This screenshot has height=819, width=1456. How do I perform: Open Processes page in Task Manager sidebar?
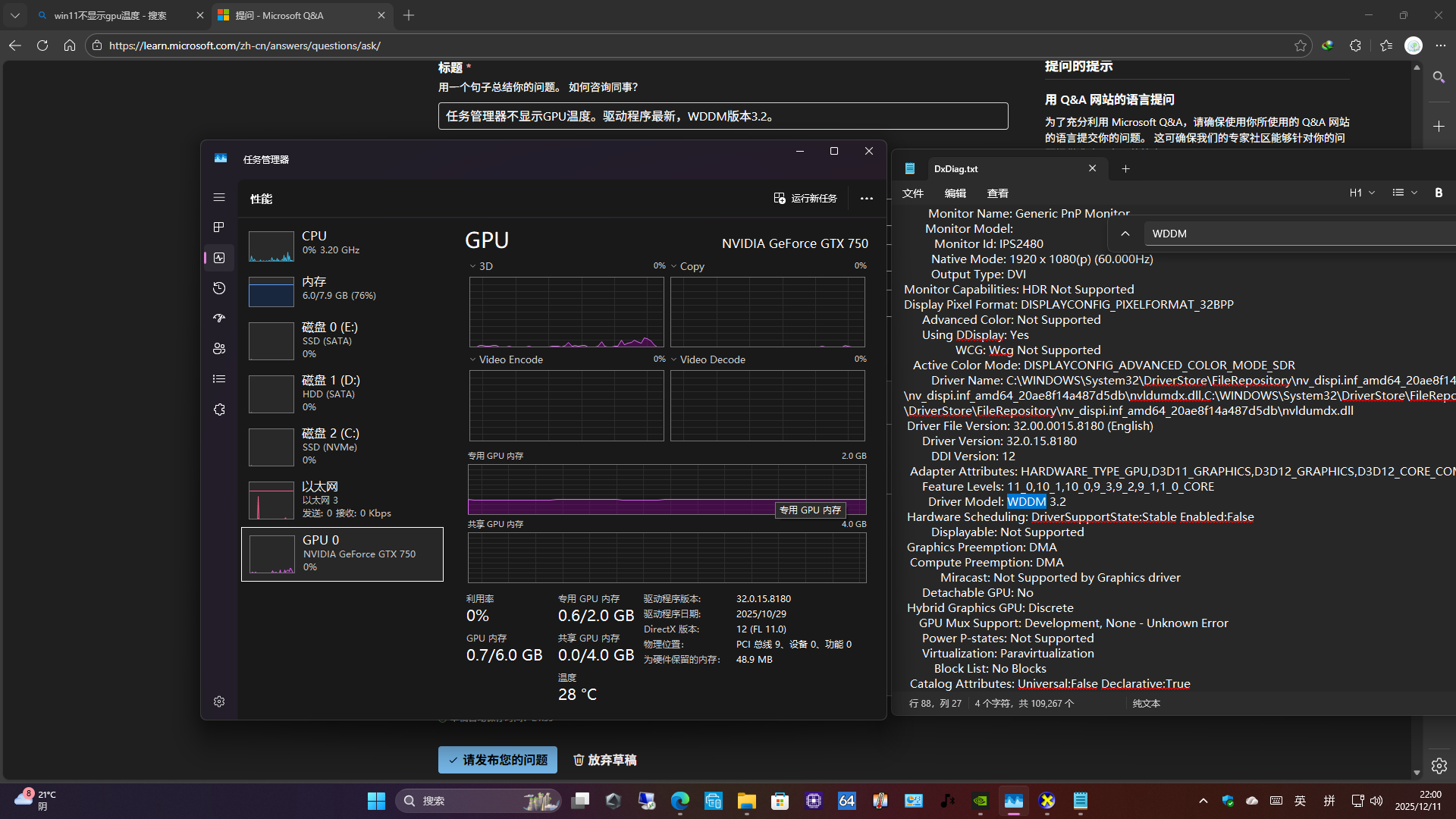(x=219, y=227)
